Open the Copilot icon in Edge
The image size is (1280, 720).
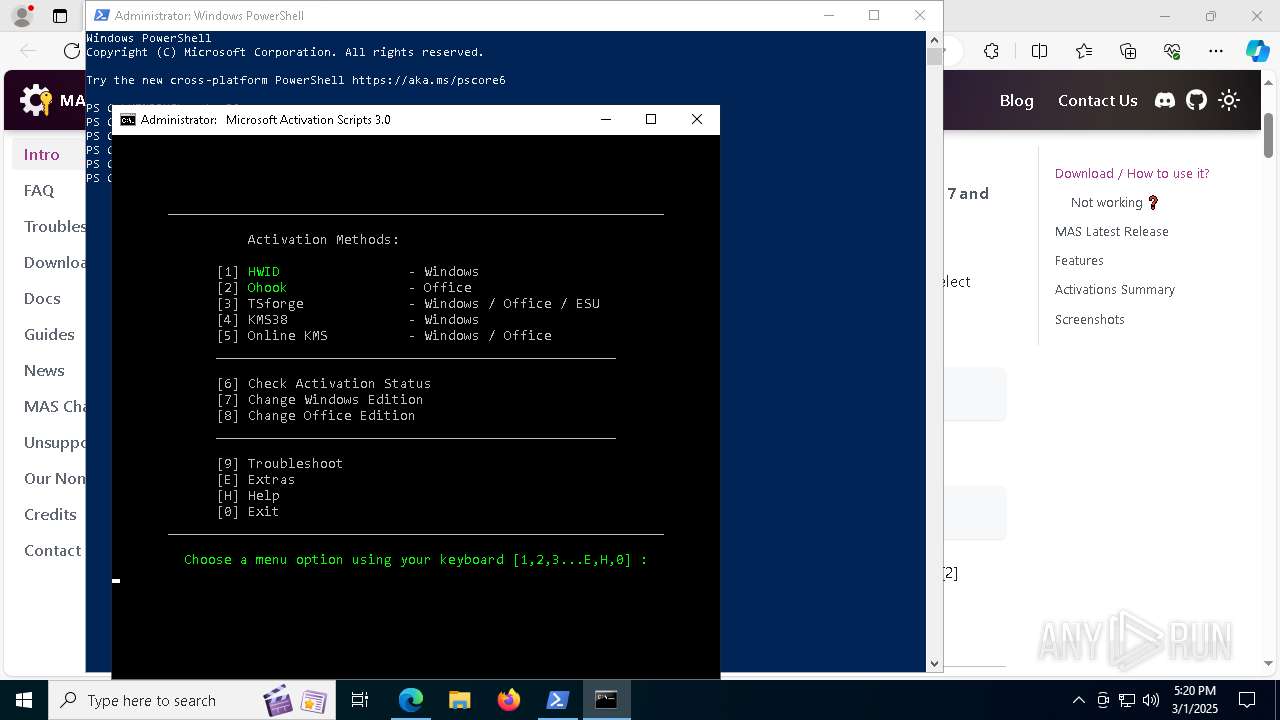[1257, 51]
